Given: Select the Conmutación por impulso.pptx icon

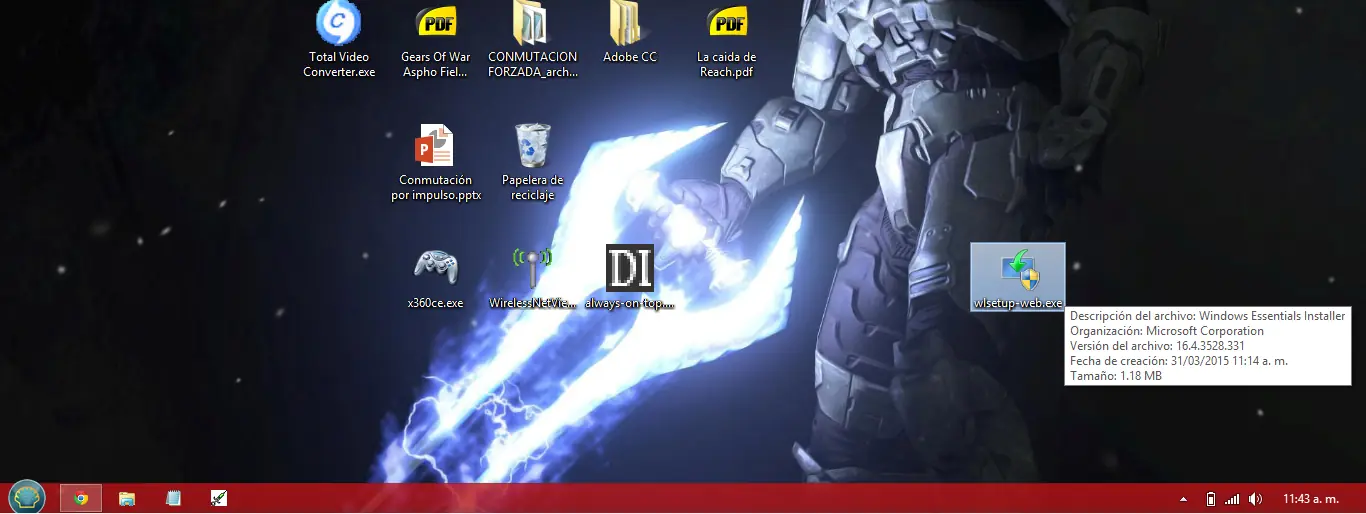Looking at the screenshot, I should point(435,147).
